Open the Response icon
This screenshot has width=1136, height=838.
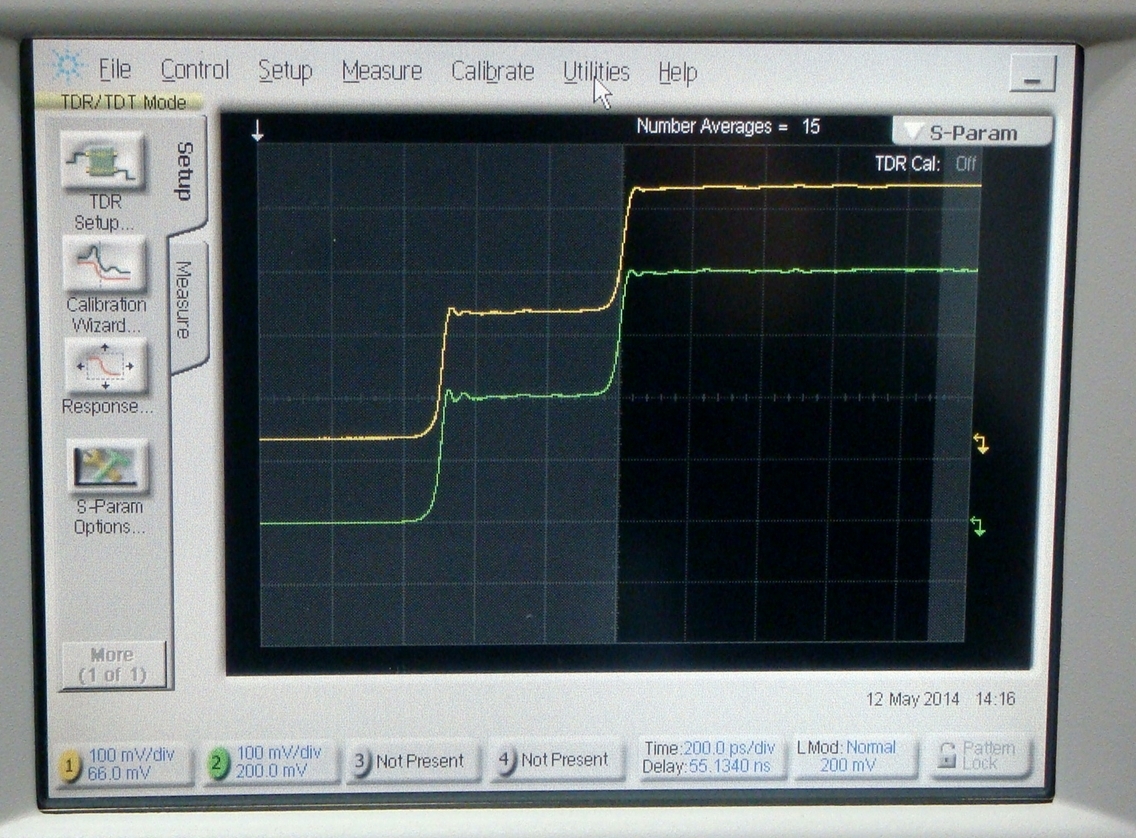coord(106,366)
